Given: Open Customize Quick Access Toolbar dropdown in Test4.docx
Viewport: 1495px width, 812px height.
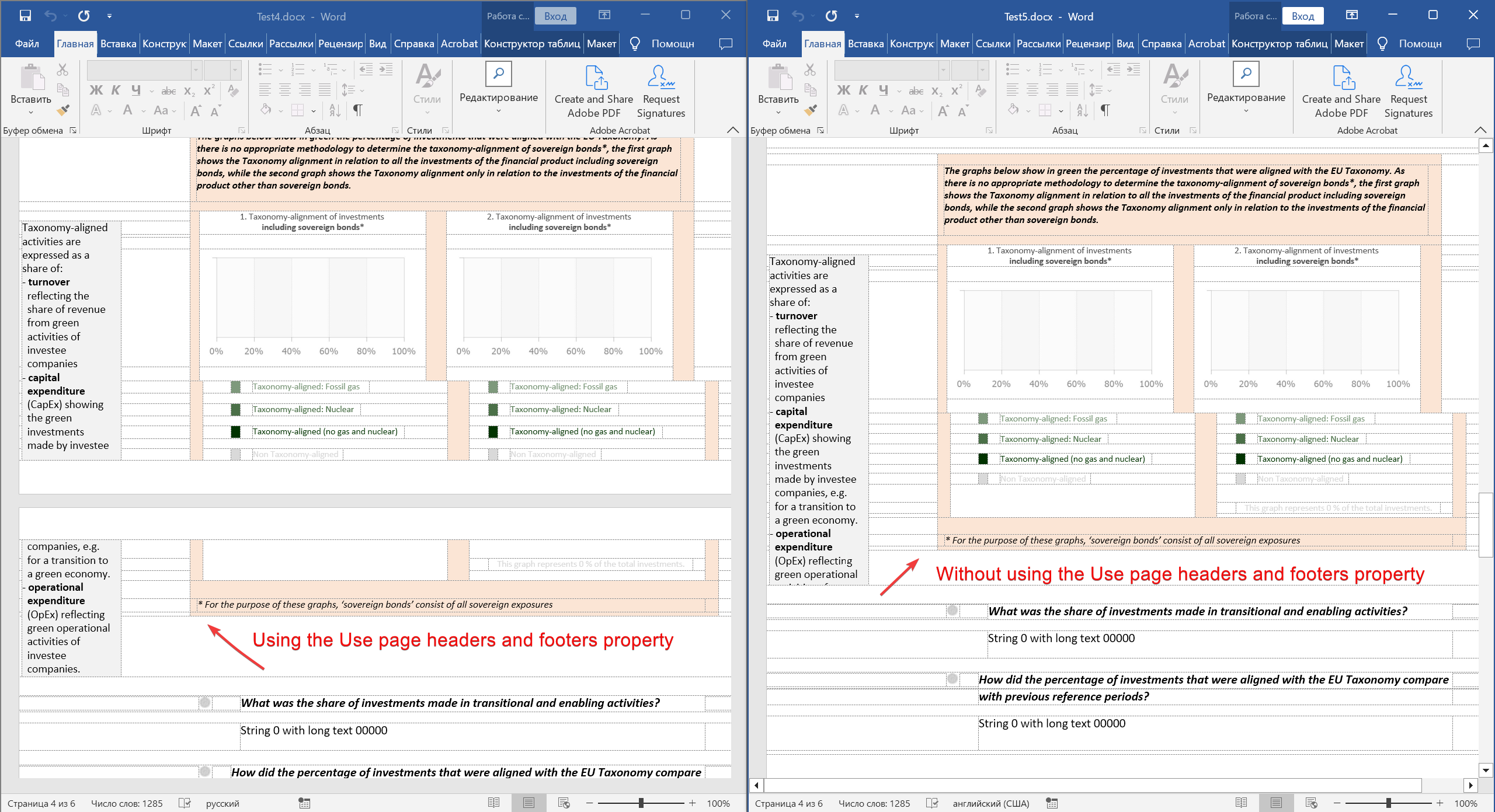Looking at the screenshot, I should (x=109, y=16).
